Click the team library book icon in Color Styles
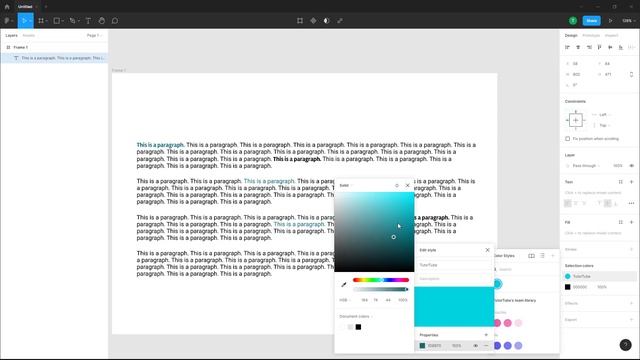 (531, 256)
